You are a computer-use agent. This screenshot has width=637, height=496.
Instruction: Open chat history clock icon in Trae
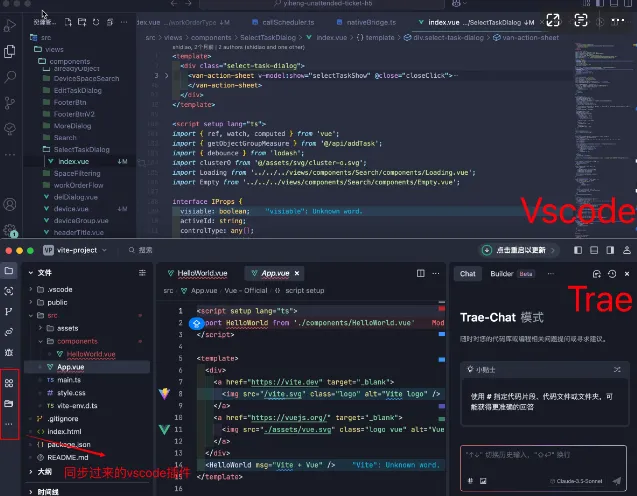pyautogui.click(x=612, y=274)
